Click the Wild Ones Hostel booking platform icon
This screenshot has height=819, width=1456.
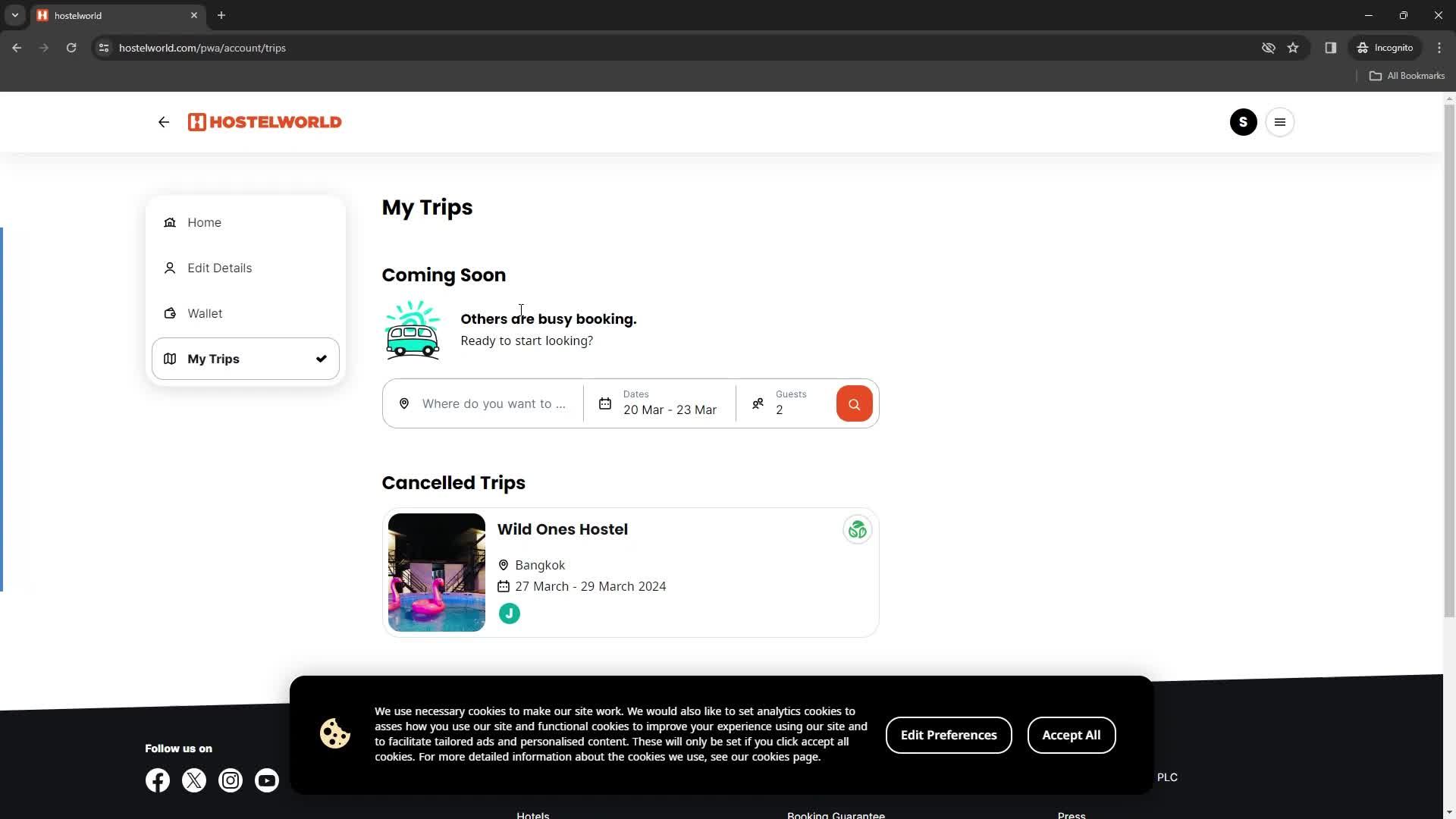point(857,529)
